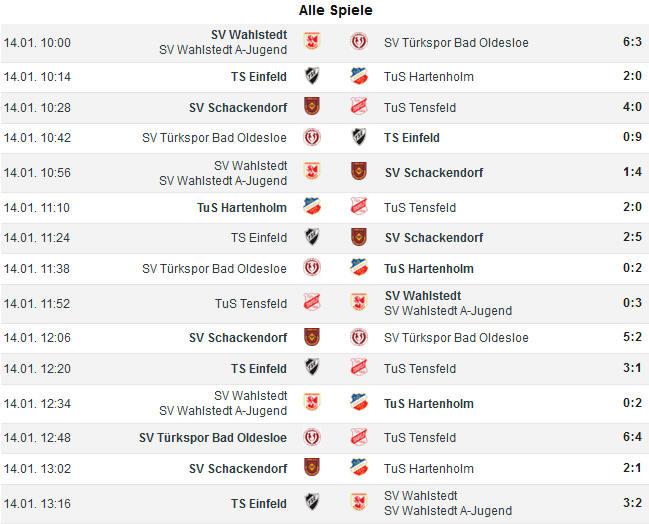Open the 6:3 result of first match
The height and width of the screenshot is (524, 649).
(632, 41)
